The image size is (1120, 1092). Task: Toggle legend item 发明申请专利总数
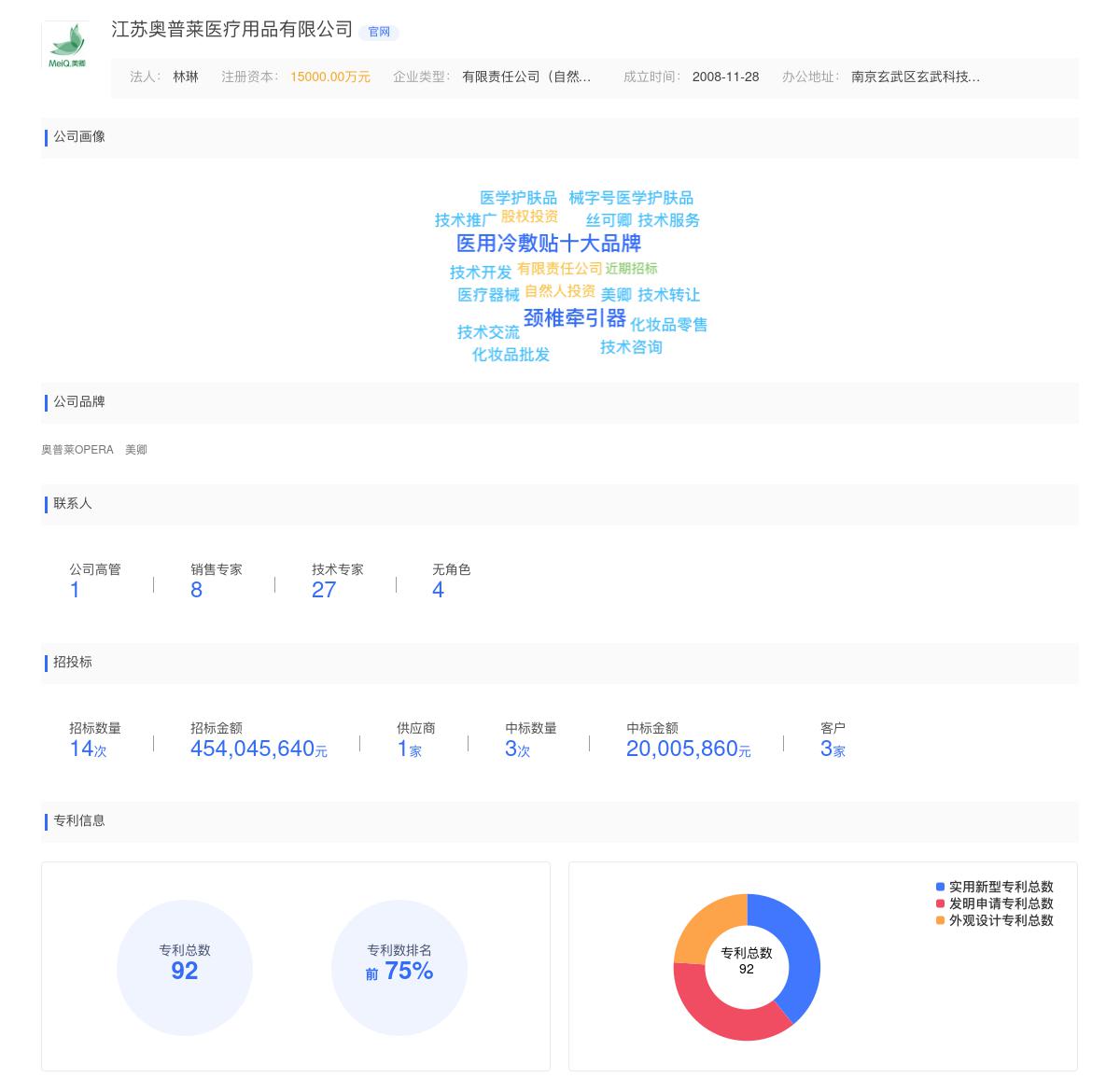point(995,903)
